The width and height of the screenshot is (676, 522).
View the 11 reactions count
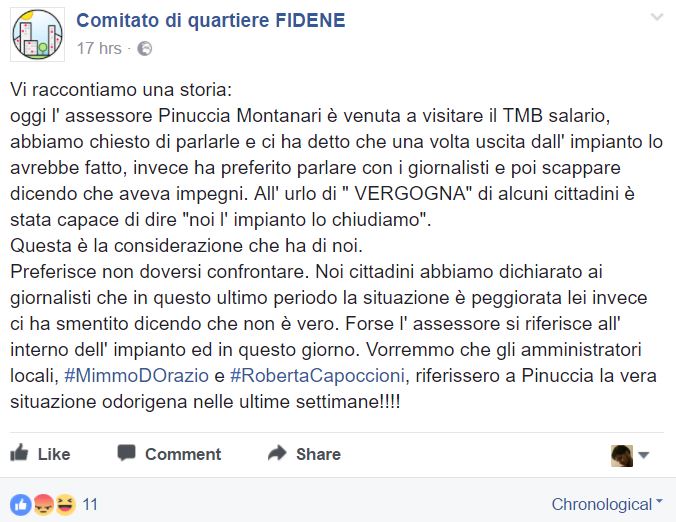coord(90,504)
